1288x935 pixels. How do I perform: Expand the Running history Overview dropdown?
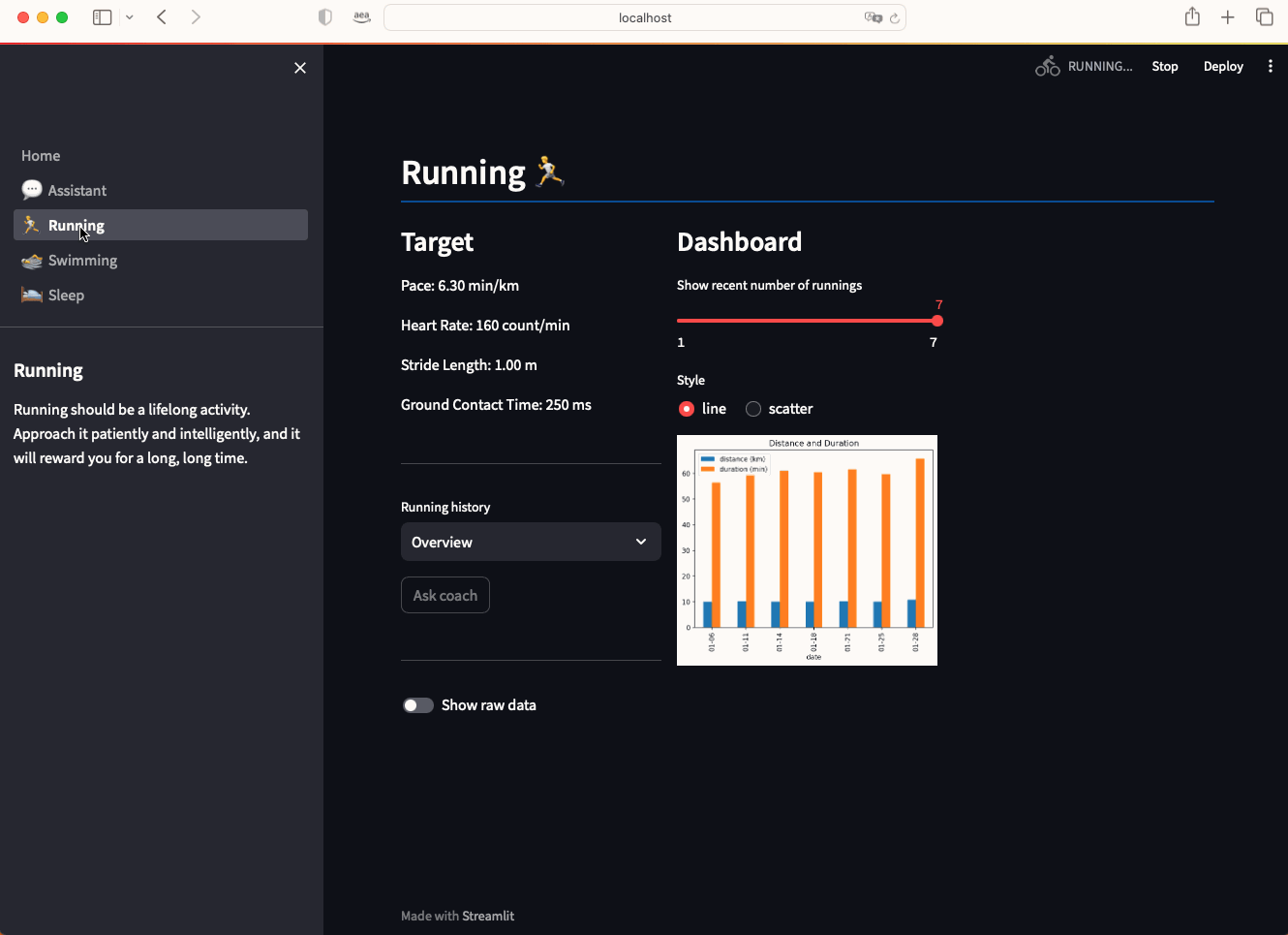click(x=531, y=542)
